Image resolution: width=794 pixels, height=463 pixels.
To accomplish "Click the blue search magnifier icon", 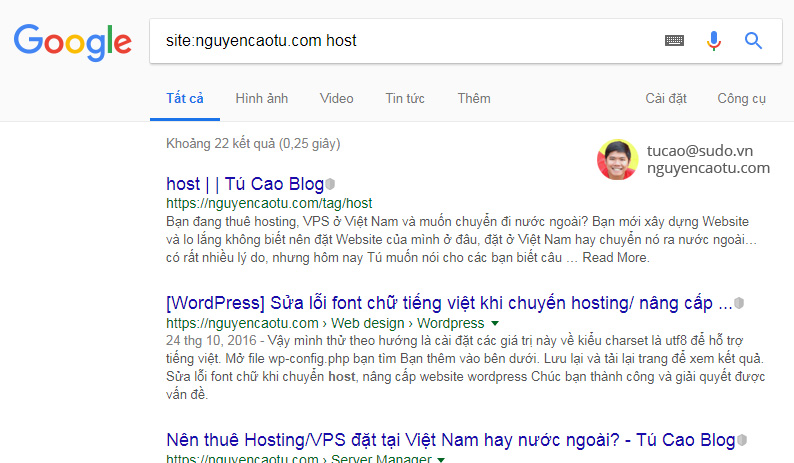I will click(753, 41).
